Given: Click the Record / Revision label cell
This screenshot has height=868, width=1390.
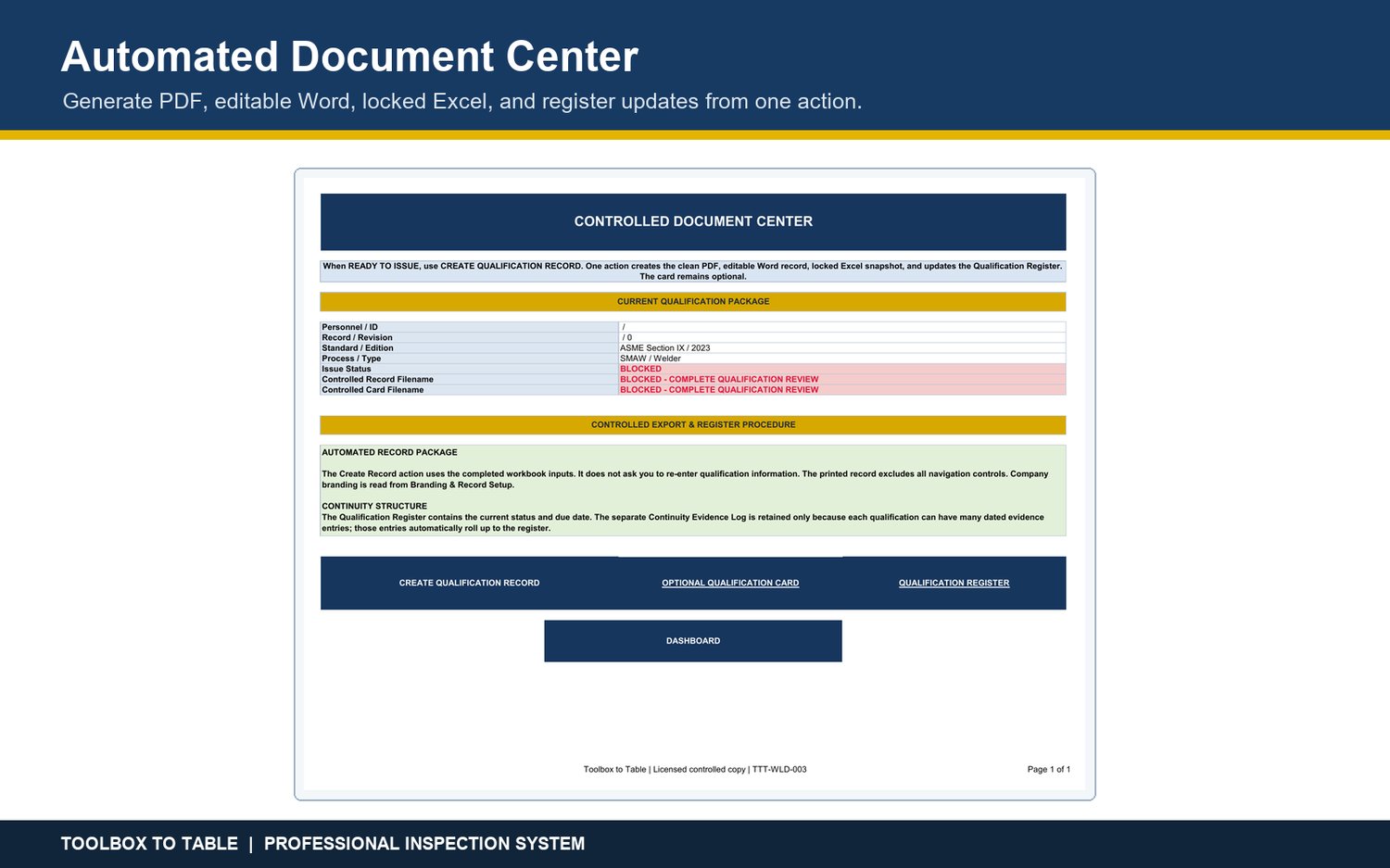Looking at the screenshot, I should [469, 338].
